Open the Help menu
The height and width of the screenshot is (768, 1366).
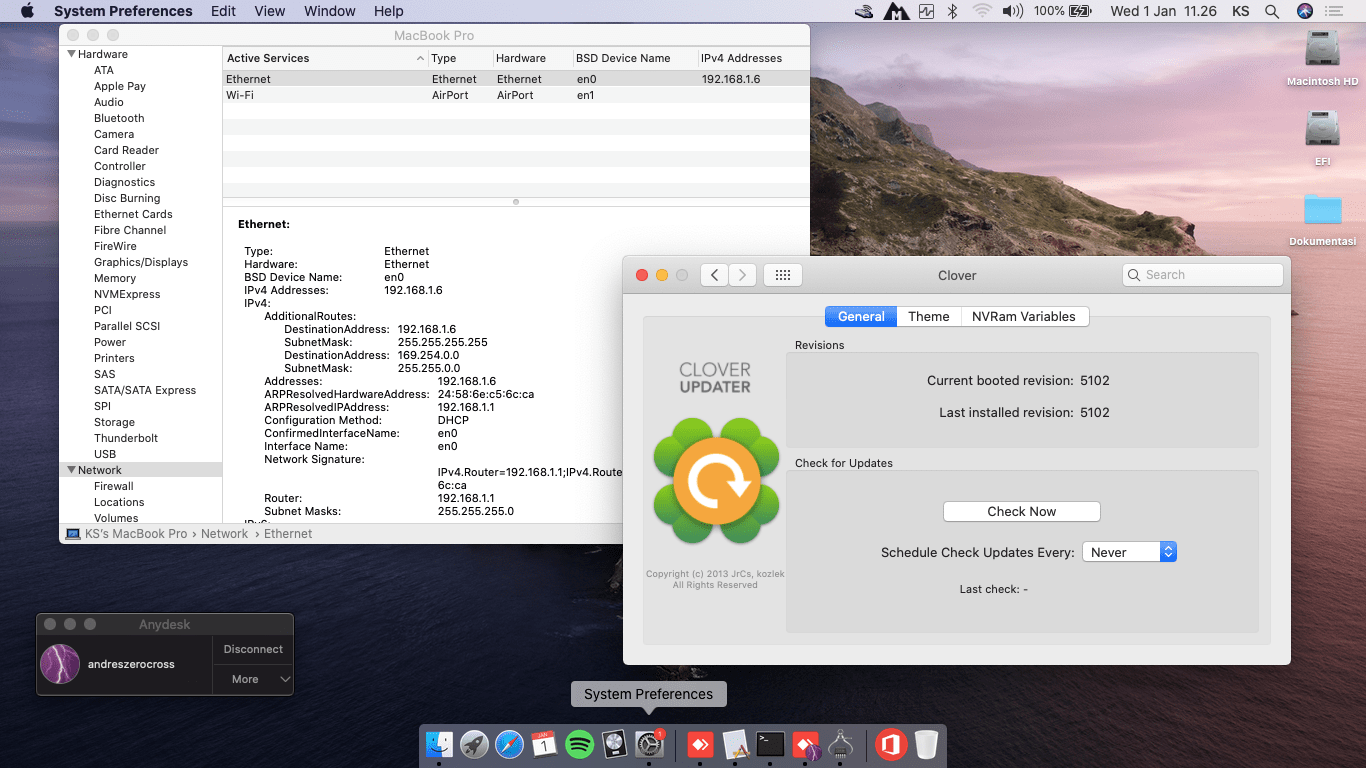click(389, 11)
